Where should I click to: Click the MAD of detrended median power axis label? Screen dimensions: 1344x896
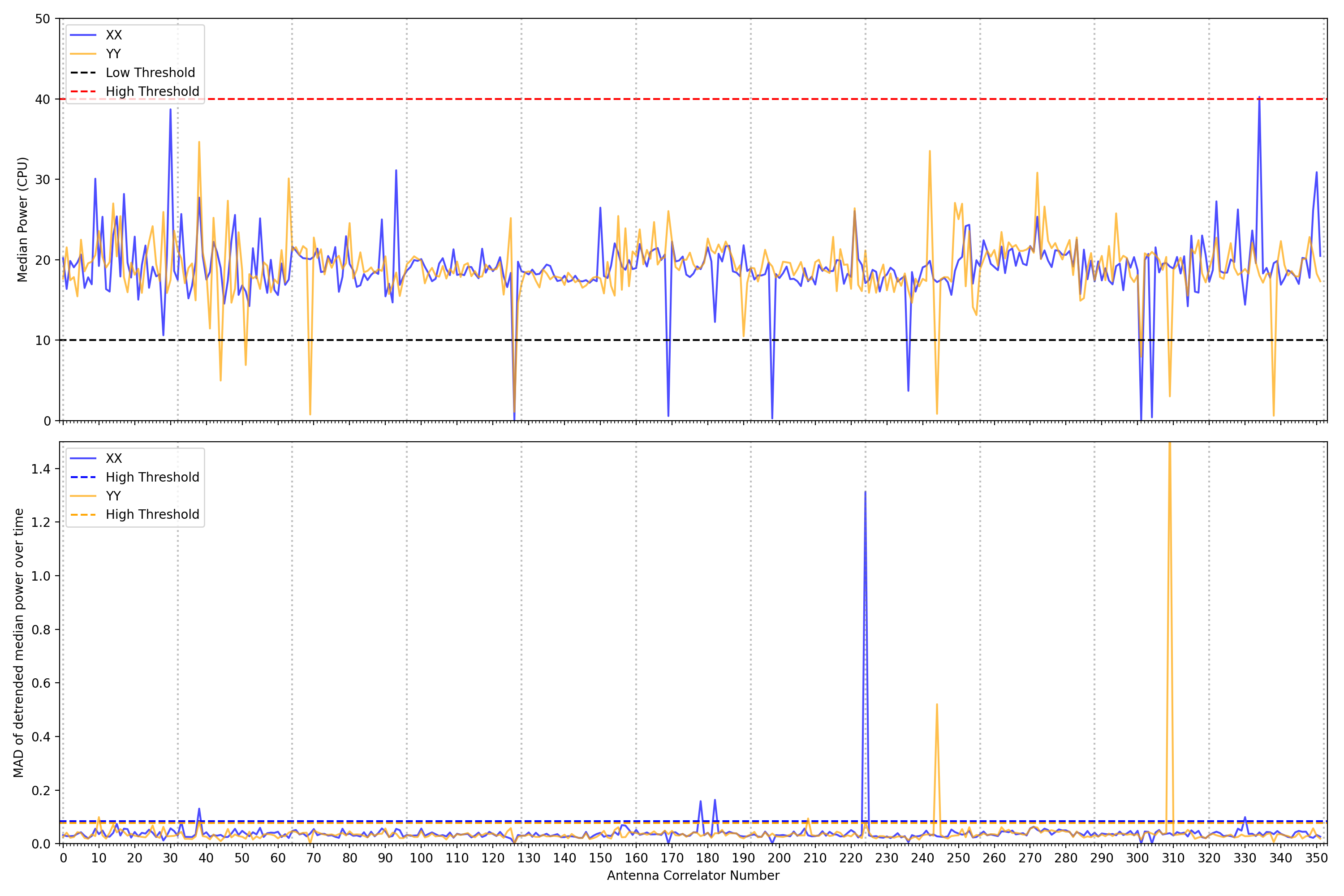click(x=19, y=643)
